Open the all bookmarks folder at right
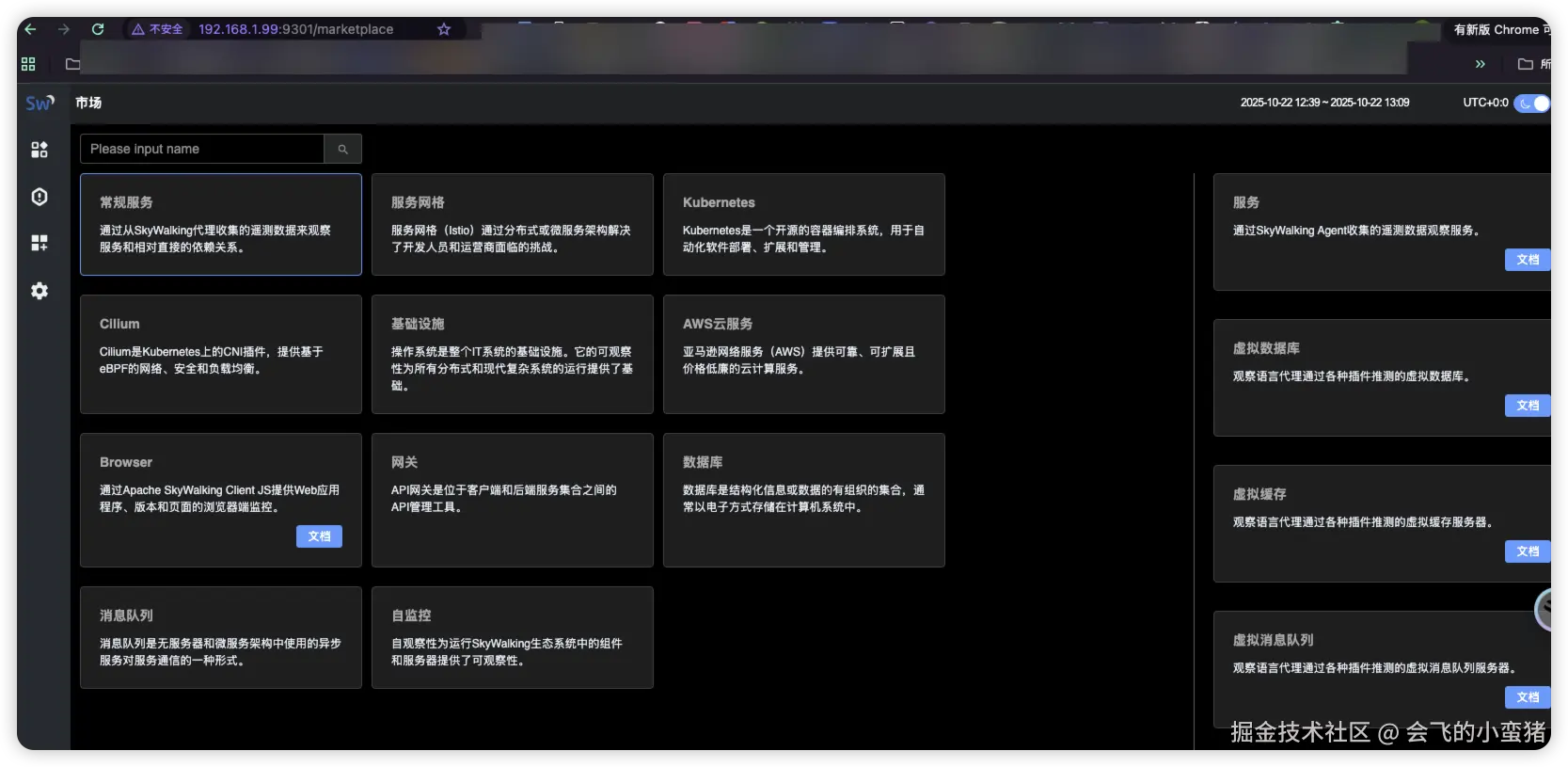 tap(1533, 64)
